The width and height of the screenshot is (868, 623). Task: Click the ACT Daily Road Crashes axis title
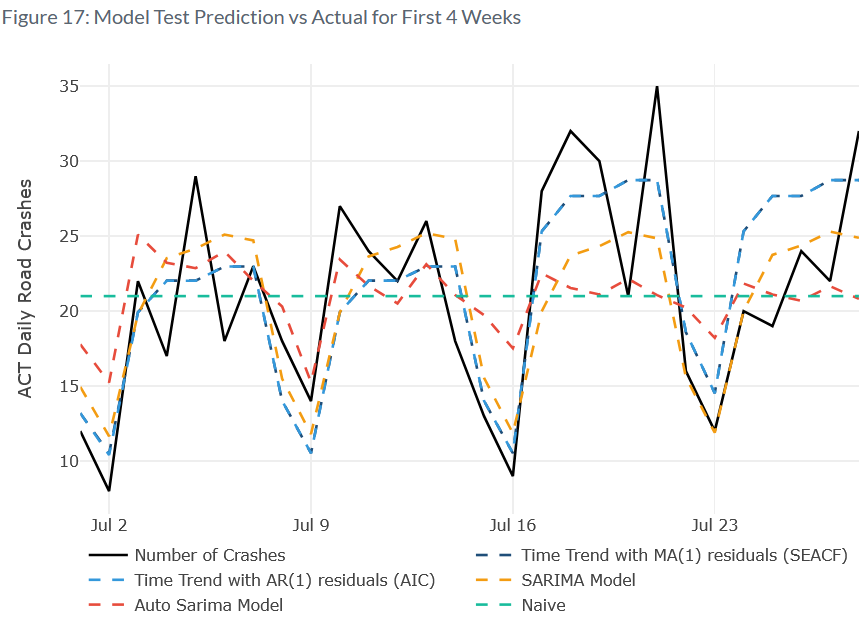(x=25, y=288)
